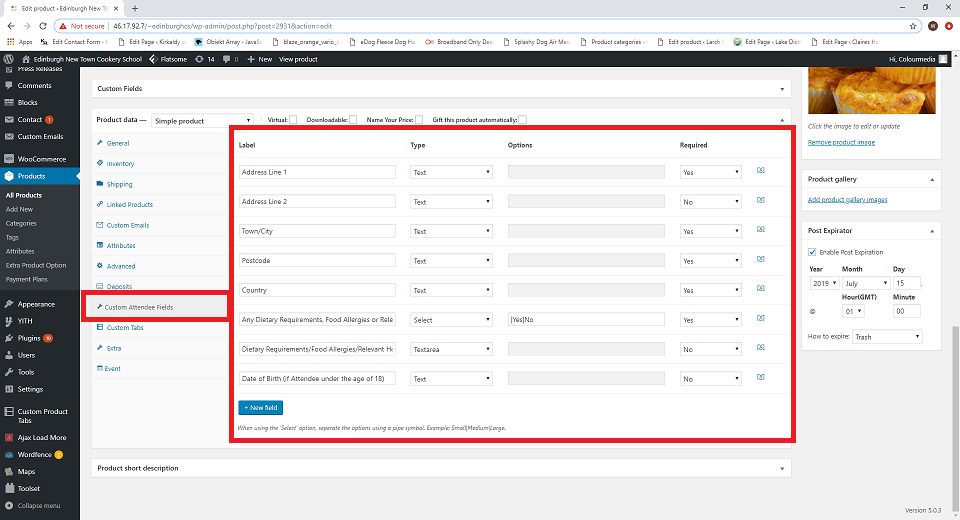Uncheck Enable Post Expiration

(812, 252)
